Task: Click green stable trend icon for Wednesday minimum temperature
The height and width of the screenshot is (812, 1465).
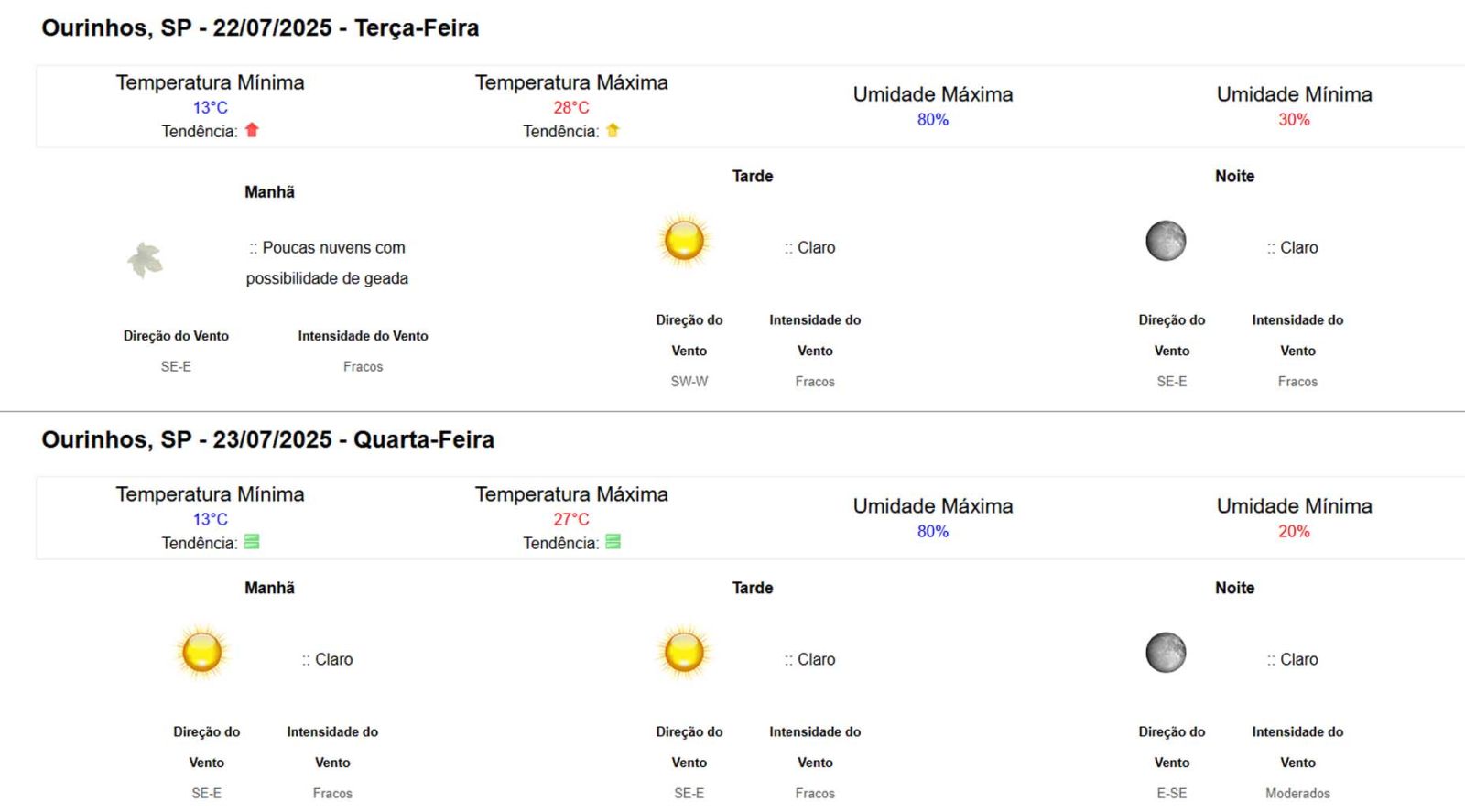Action: pyautogui.click(x=252, y=542)
